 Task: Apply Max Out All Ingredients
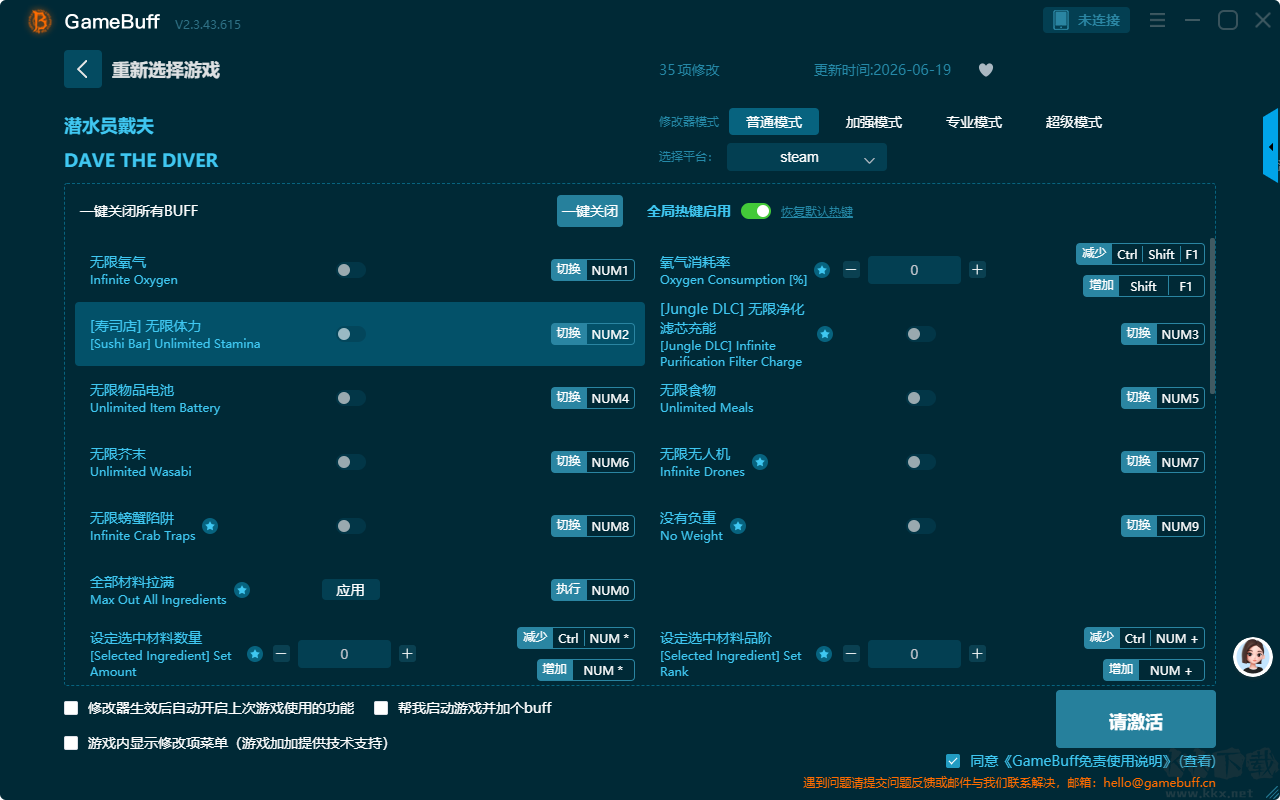click(351, 590)
